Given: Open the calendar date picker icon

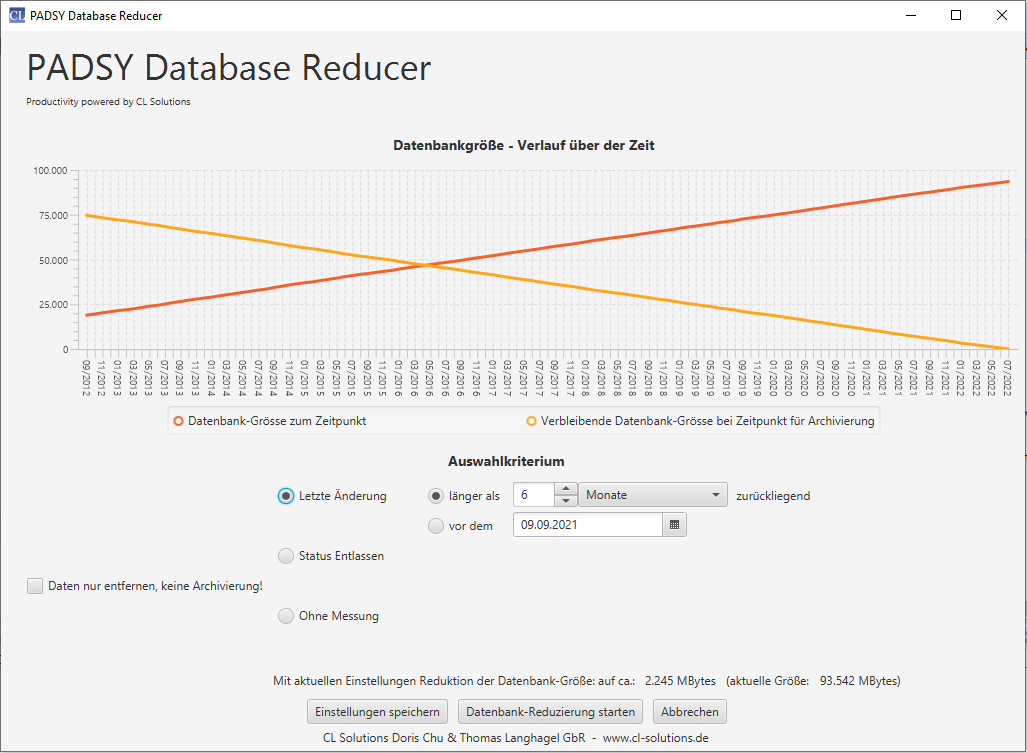Looking at the screenshot, I should point(674,525).
